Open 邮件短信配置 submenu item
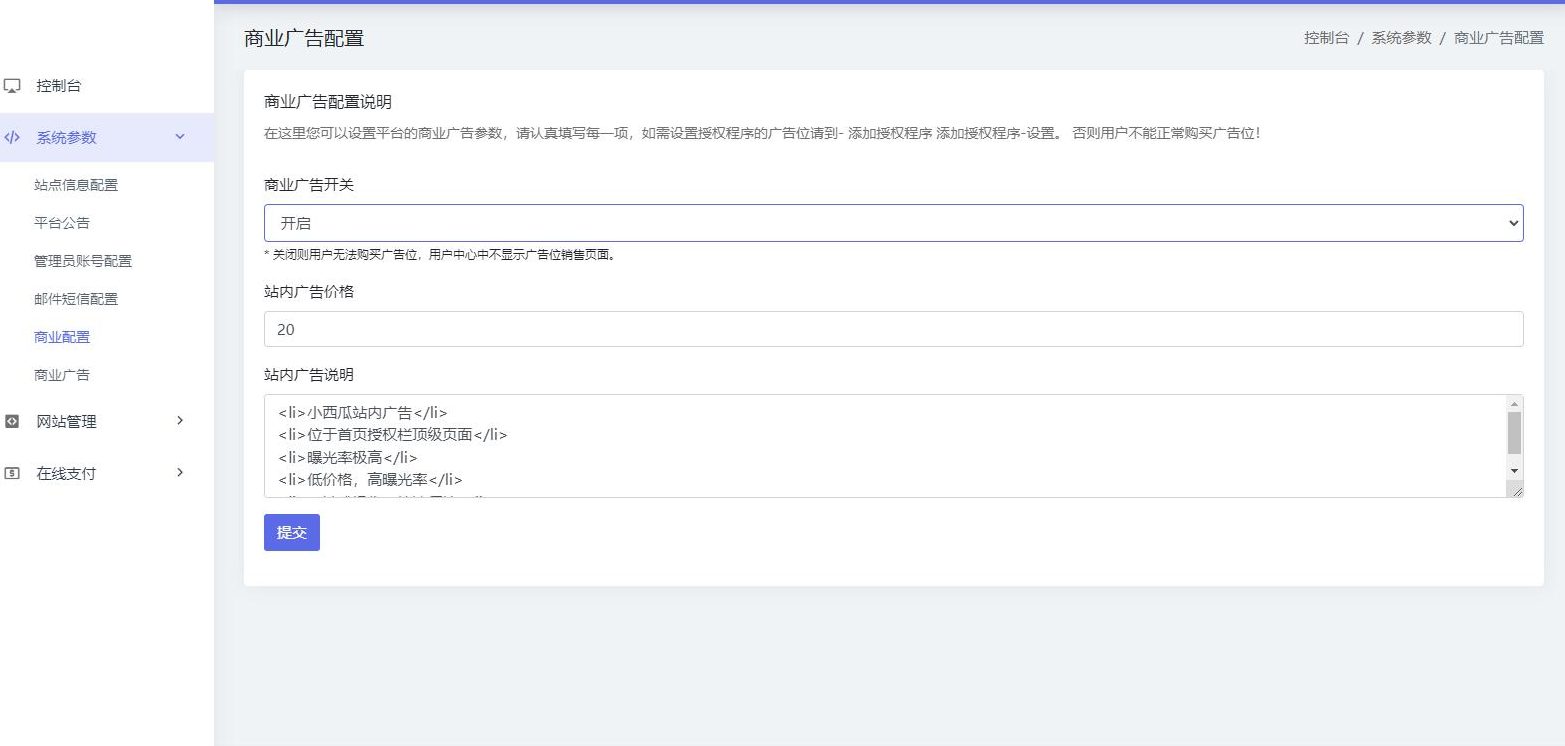Image resolution: width=1565 pixels, height=746 pixels. click(x=76, y=299)
